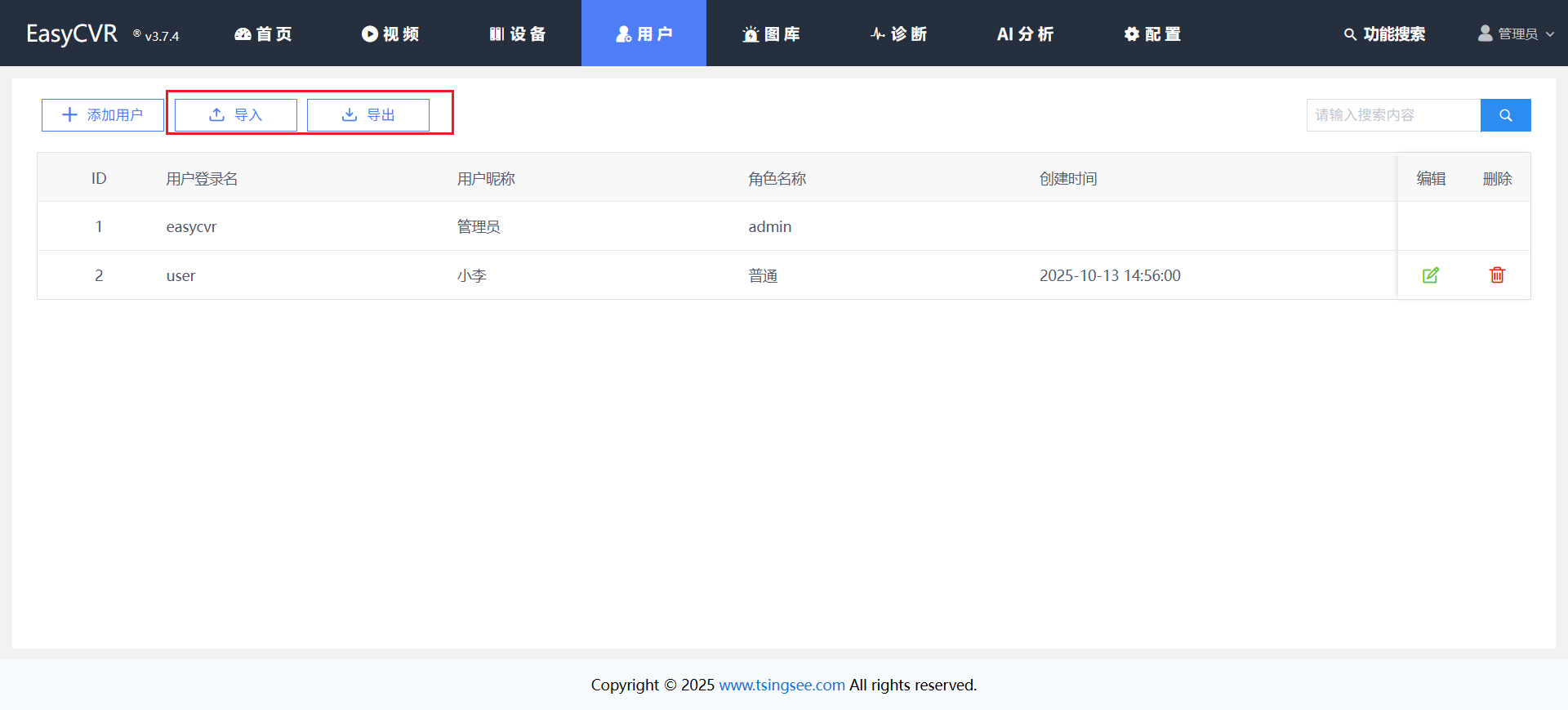Open the 视频 video tab
The width and height of the screenshot is (1568, 710).
coord(390,33)
